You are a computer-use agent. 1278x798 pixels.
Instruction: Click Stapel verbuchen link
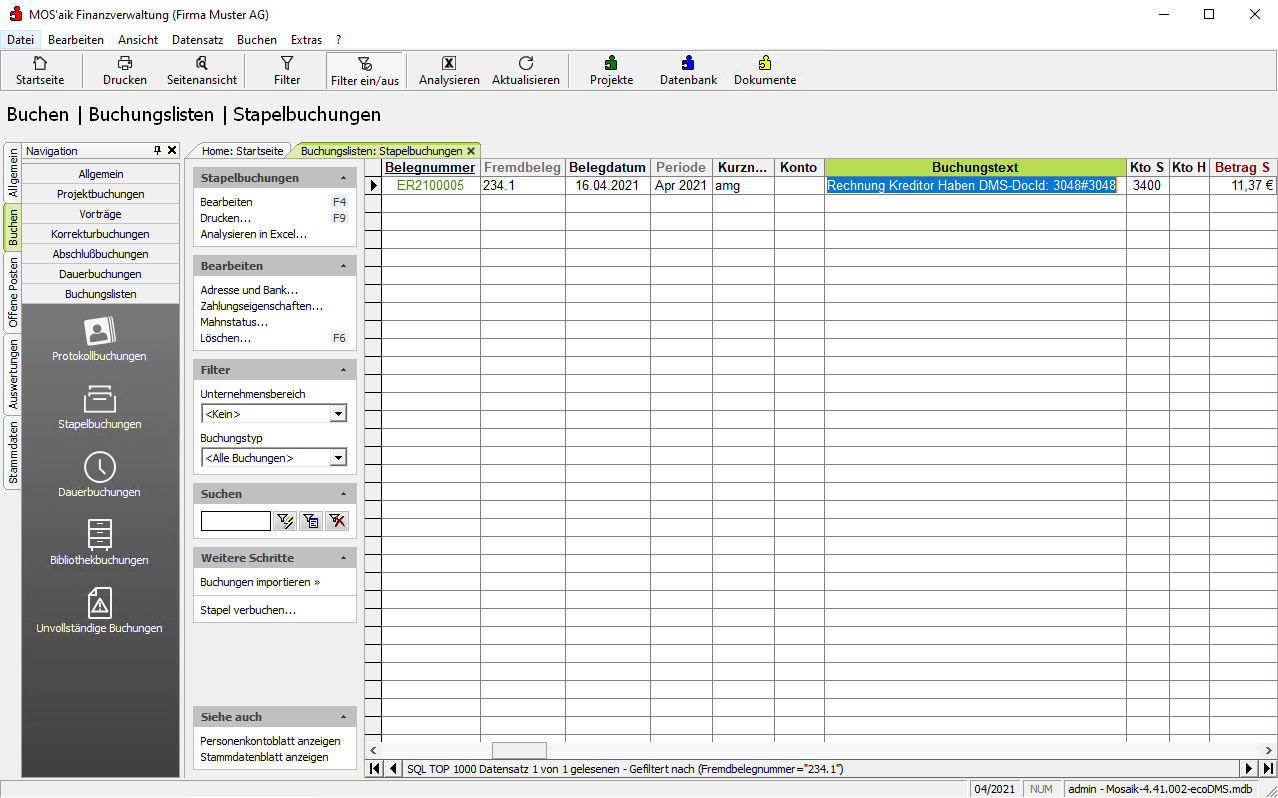click(248, 610)
